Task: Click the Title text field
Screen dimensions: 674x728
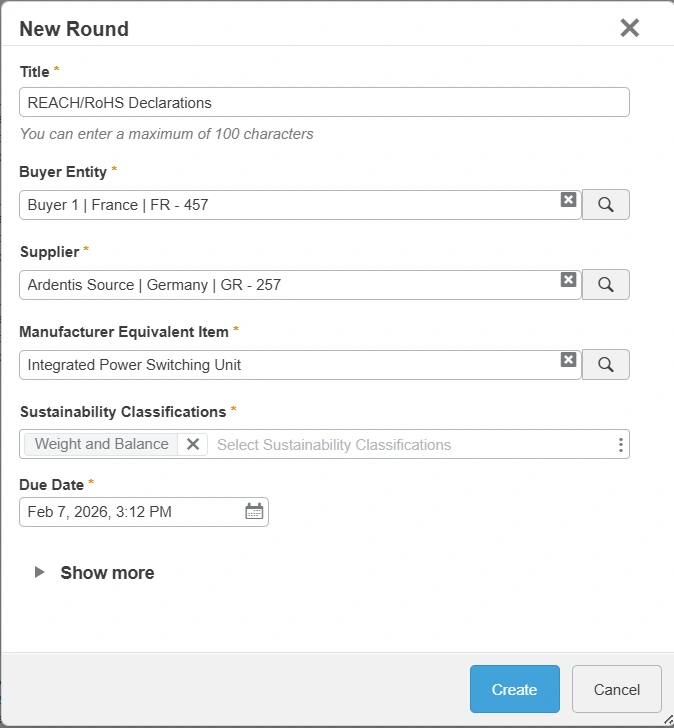Action: click(324, 102)
